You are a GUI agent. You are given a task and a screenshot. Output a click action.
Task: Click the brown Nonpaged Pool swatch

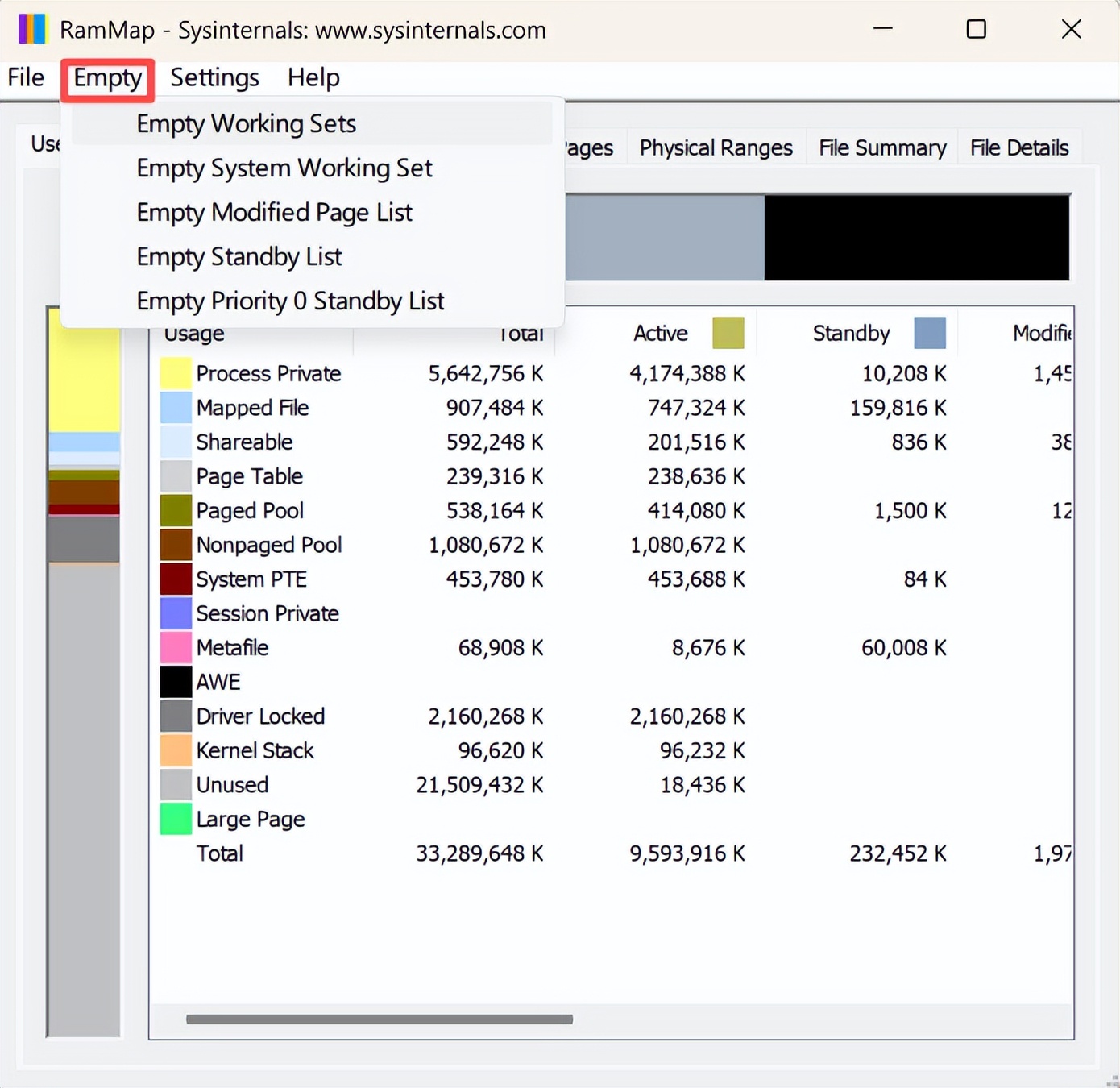176,545
